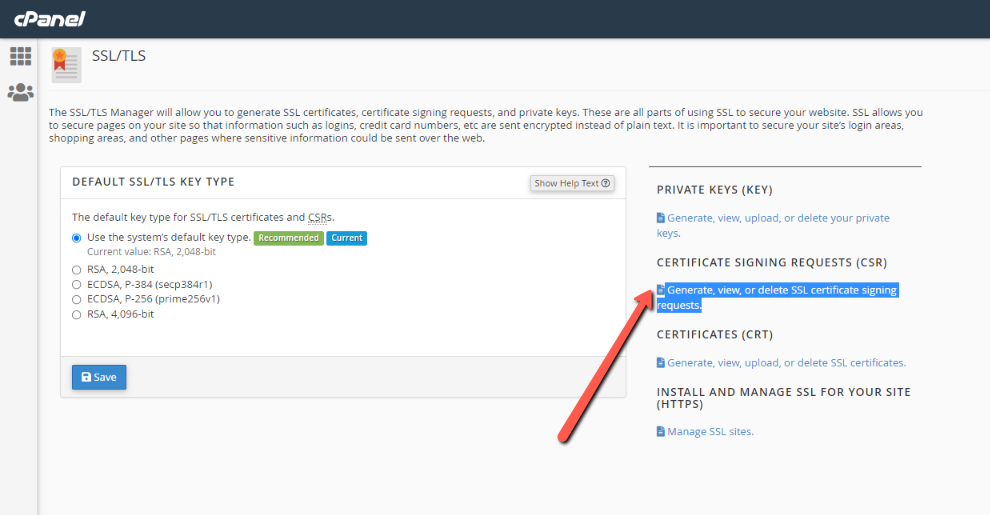Choose ECDSA, P-384 (secp384r1) key type
Viewport: 990px width, 515px height.
[x=76, y=285]
